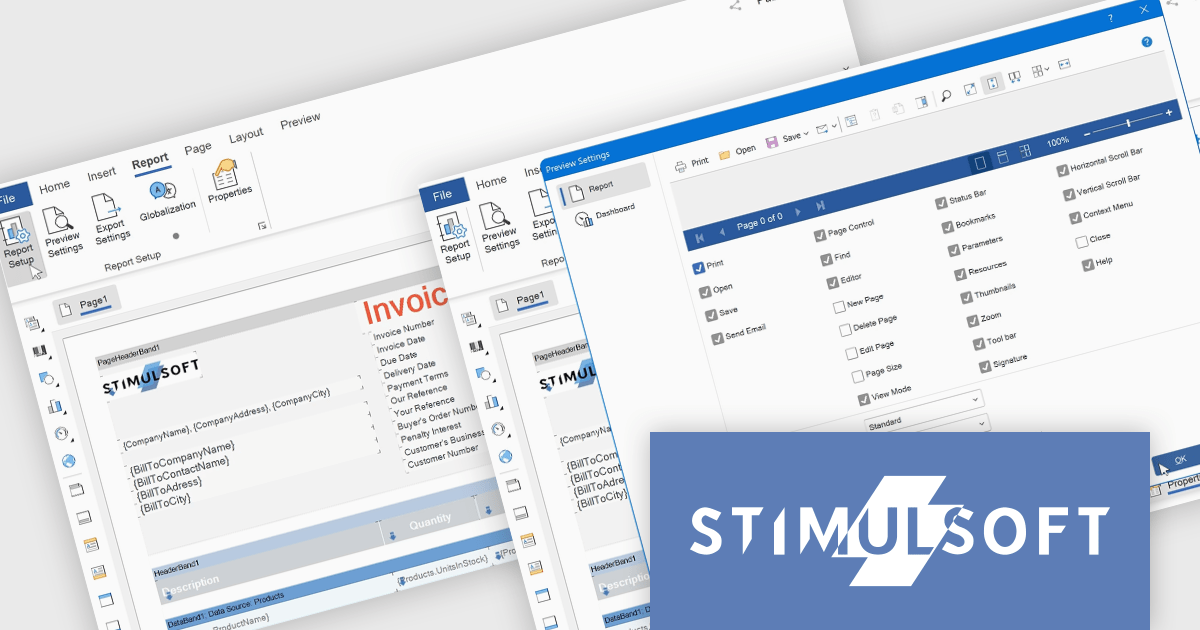Click the zoom in plus icon

tap(1169, 113)
